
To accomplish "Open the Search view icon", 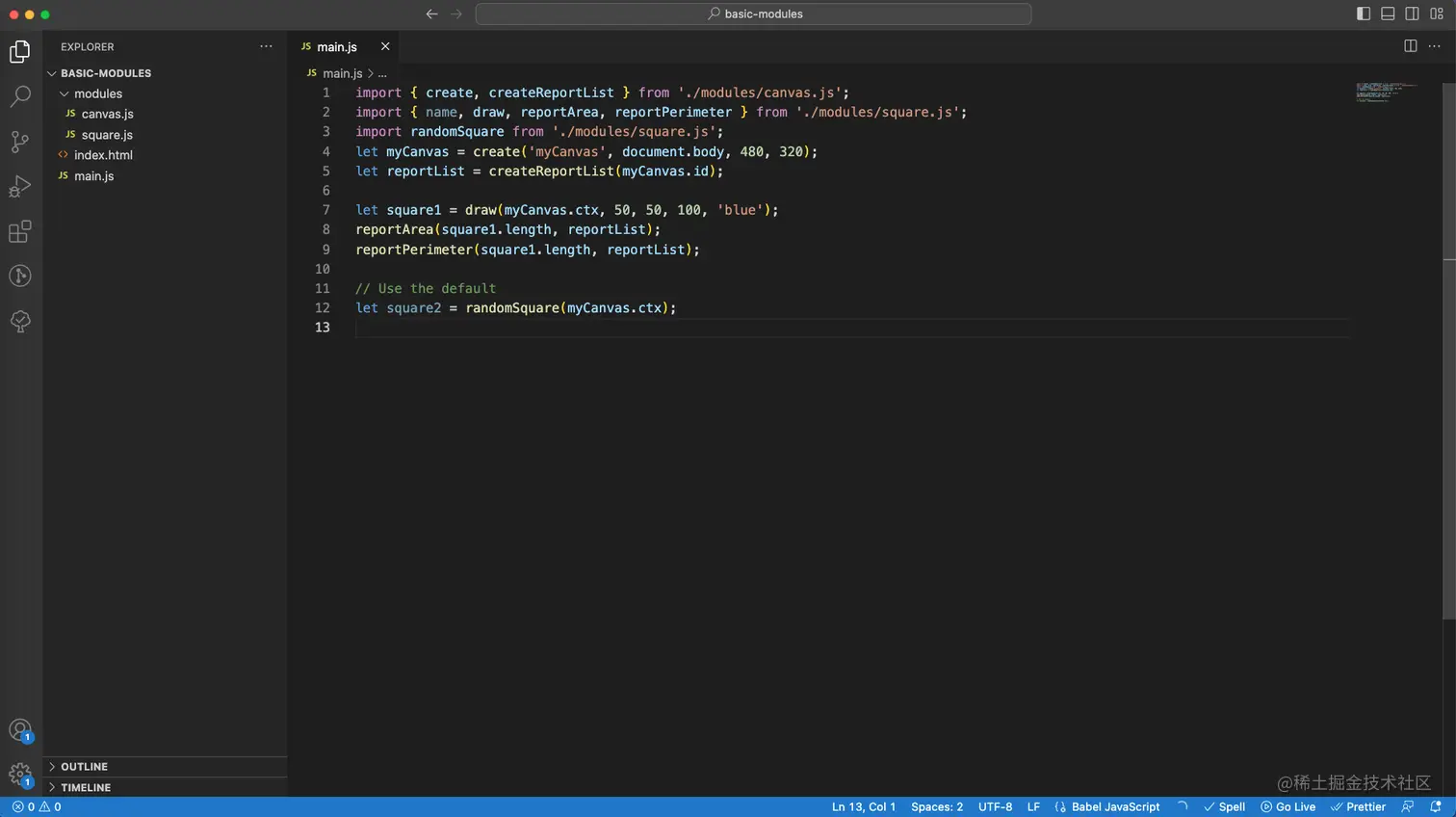I will coord(20,96).
